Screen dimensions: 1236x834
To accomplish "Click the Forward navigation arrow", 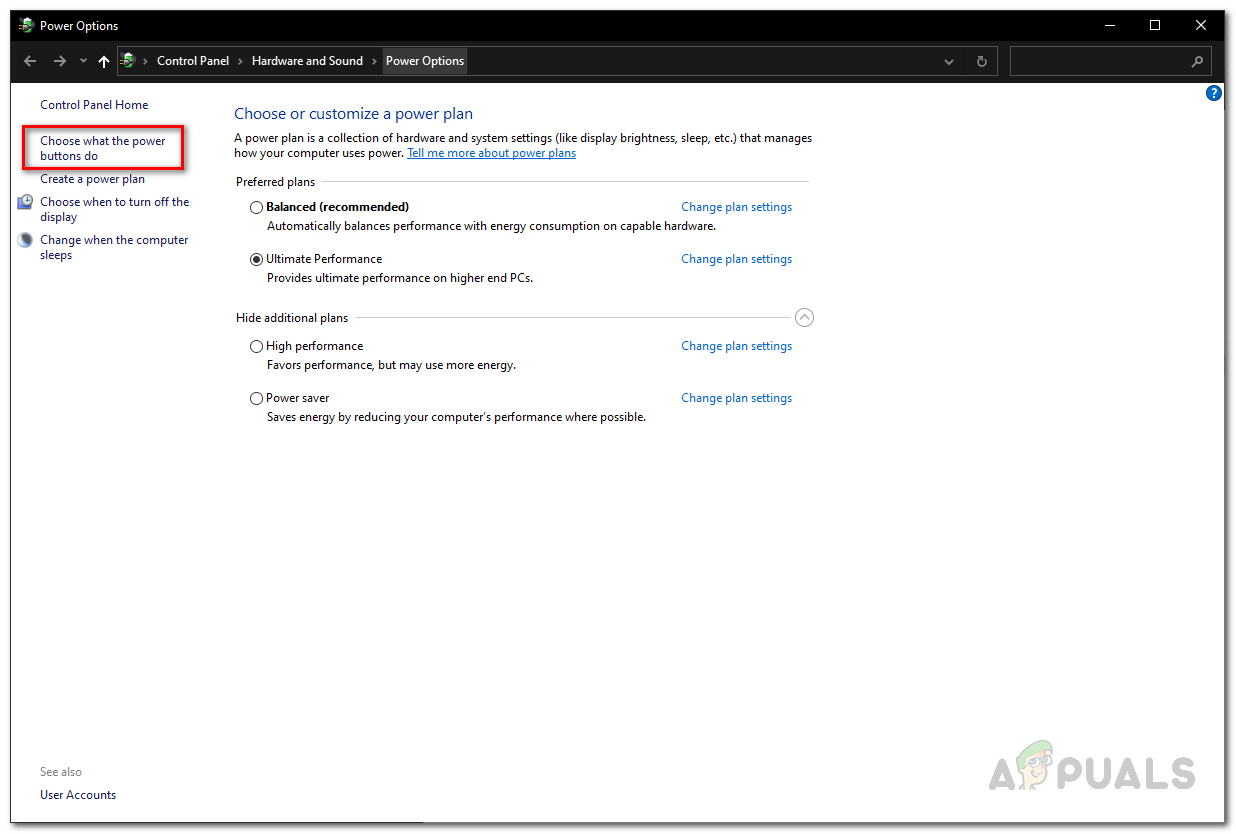I will point(60,61).
